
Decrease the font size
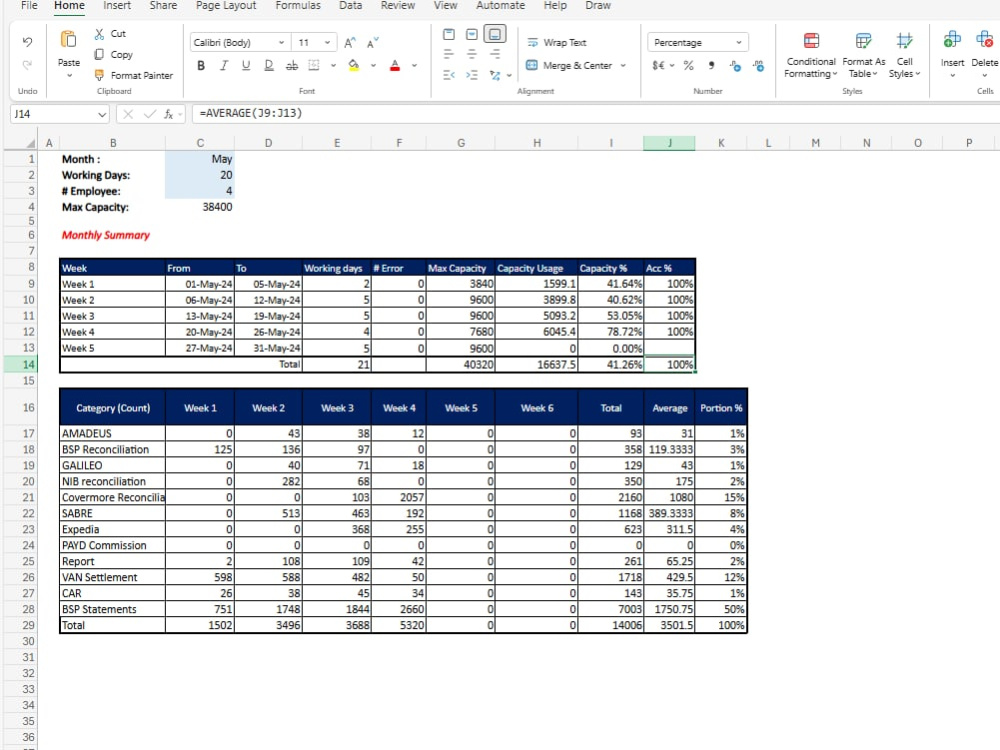pyautogui.click(x=372, y=43)
